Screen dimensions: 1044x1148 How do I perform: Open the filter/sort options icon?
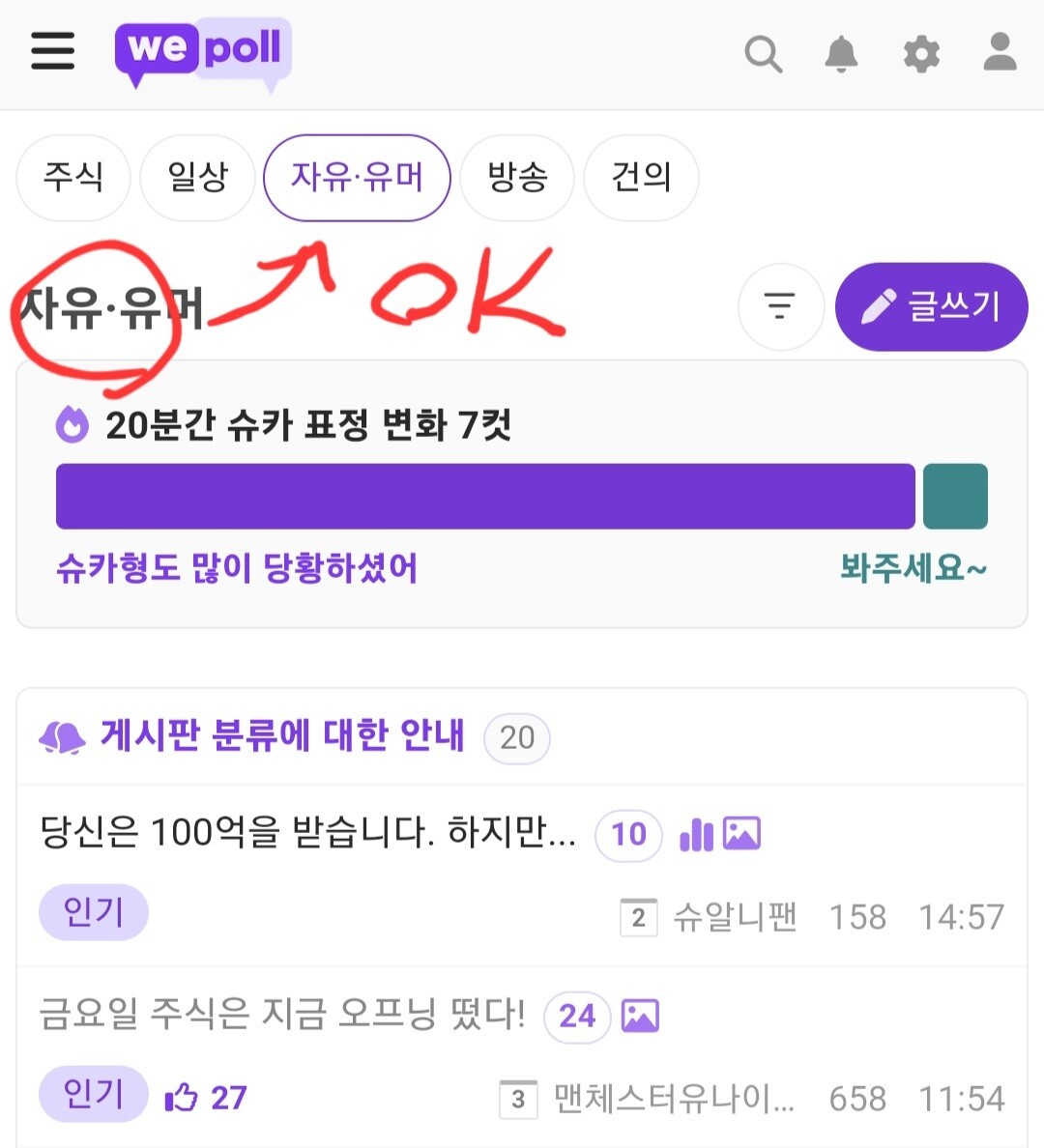(x=780, y=306)
